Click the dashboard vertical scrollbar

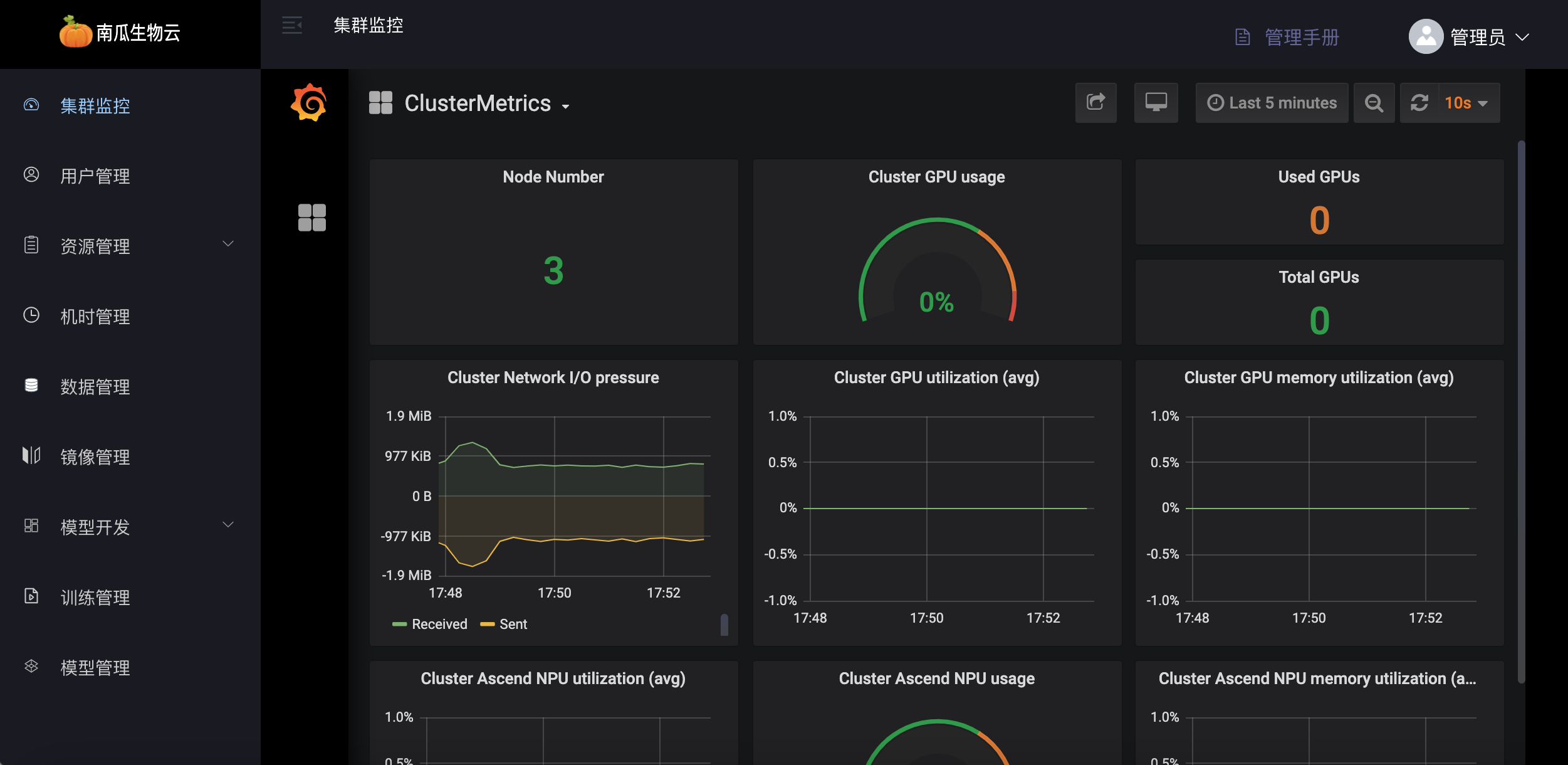tap(1521, 412)
